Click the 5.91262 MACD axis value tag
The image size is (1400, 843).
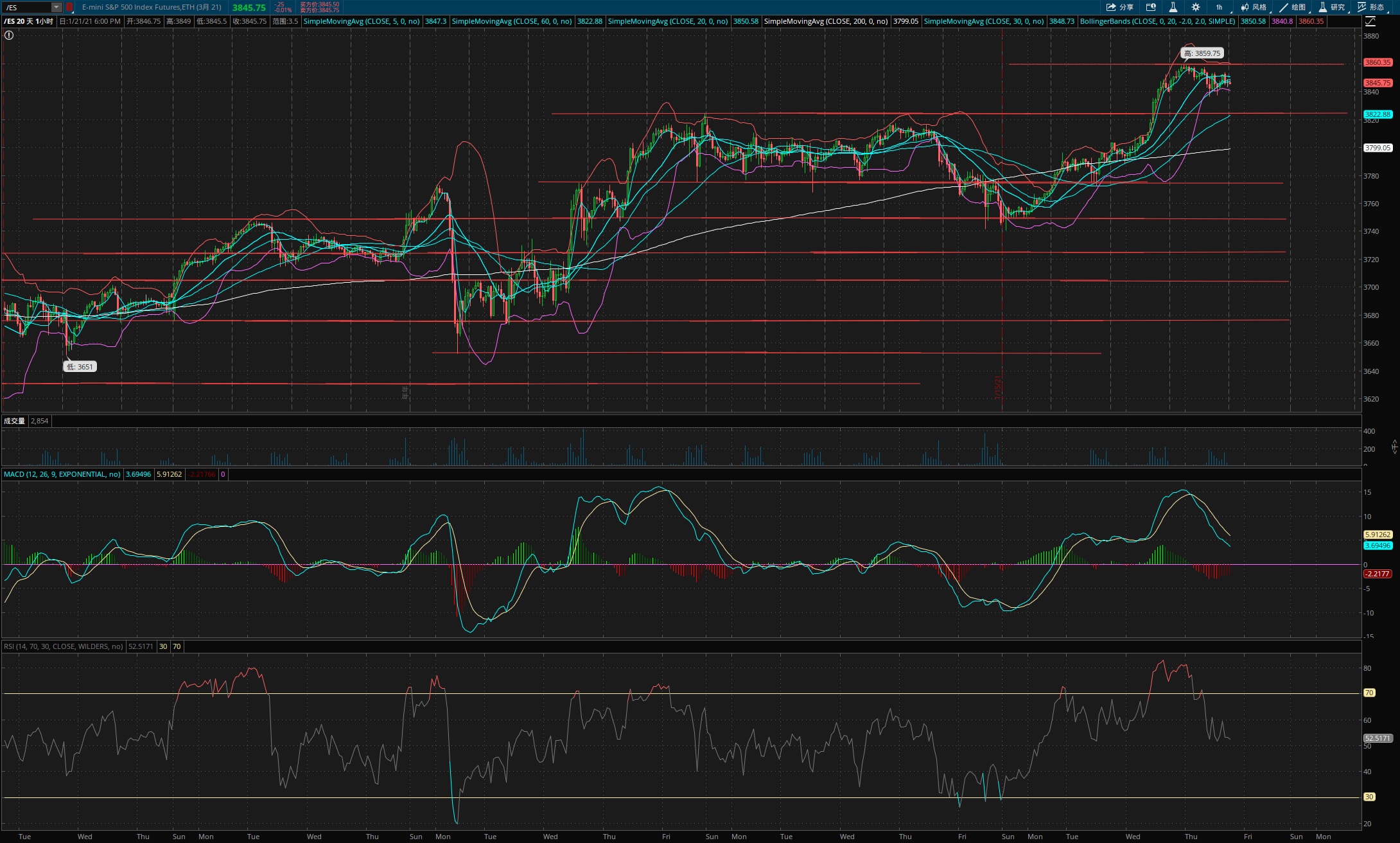click(x=1378, y=535)
